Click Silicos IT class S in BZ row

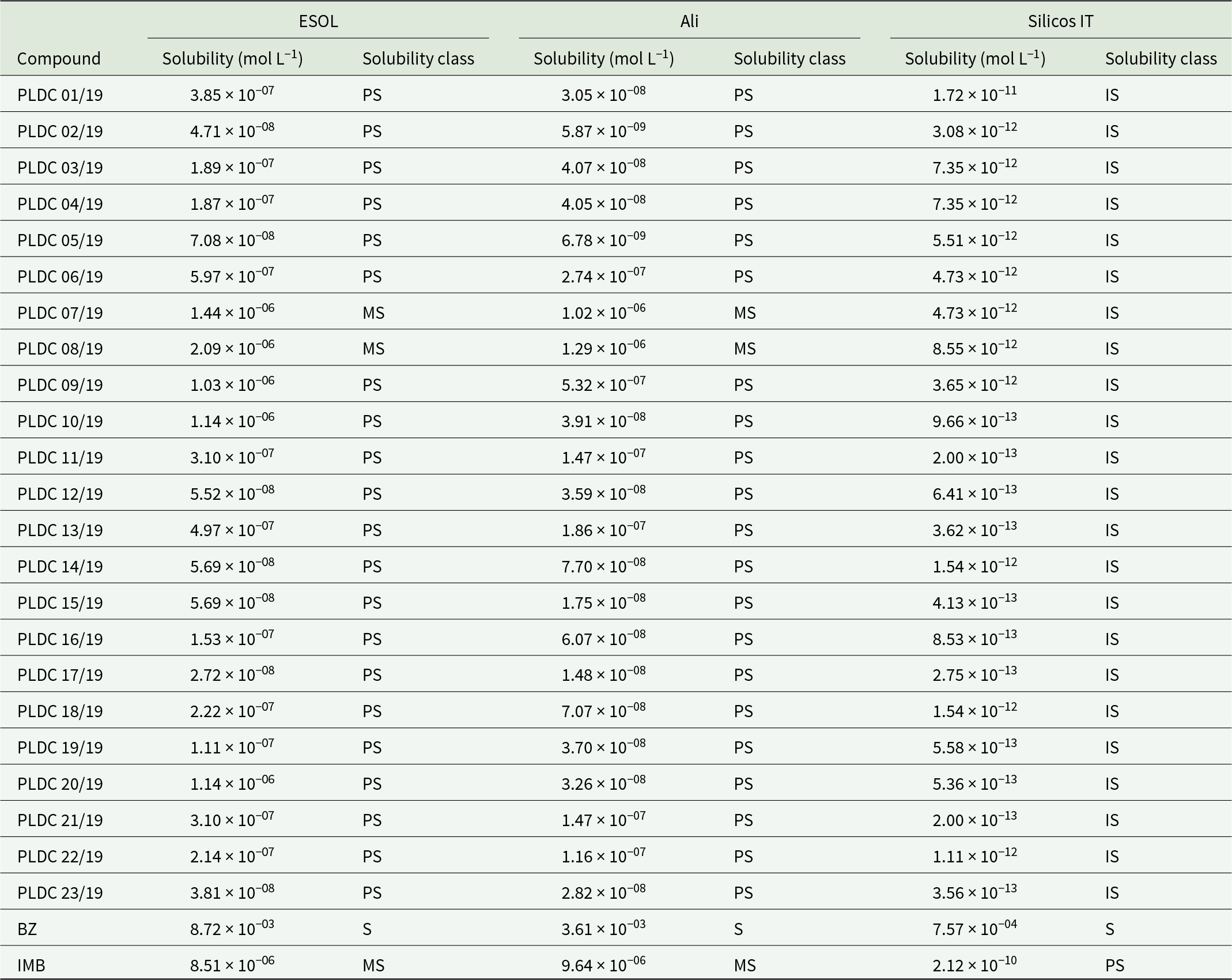tap(1110, 929)
